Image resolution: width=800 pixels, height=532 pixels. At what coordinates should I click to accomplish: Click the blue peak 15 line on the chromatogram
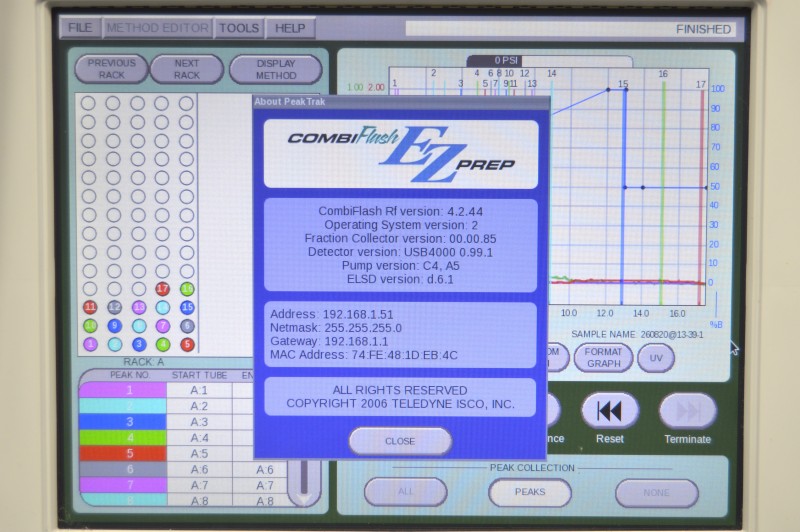coord(623,196)
